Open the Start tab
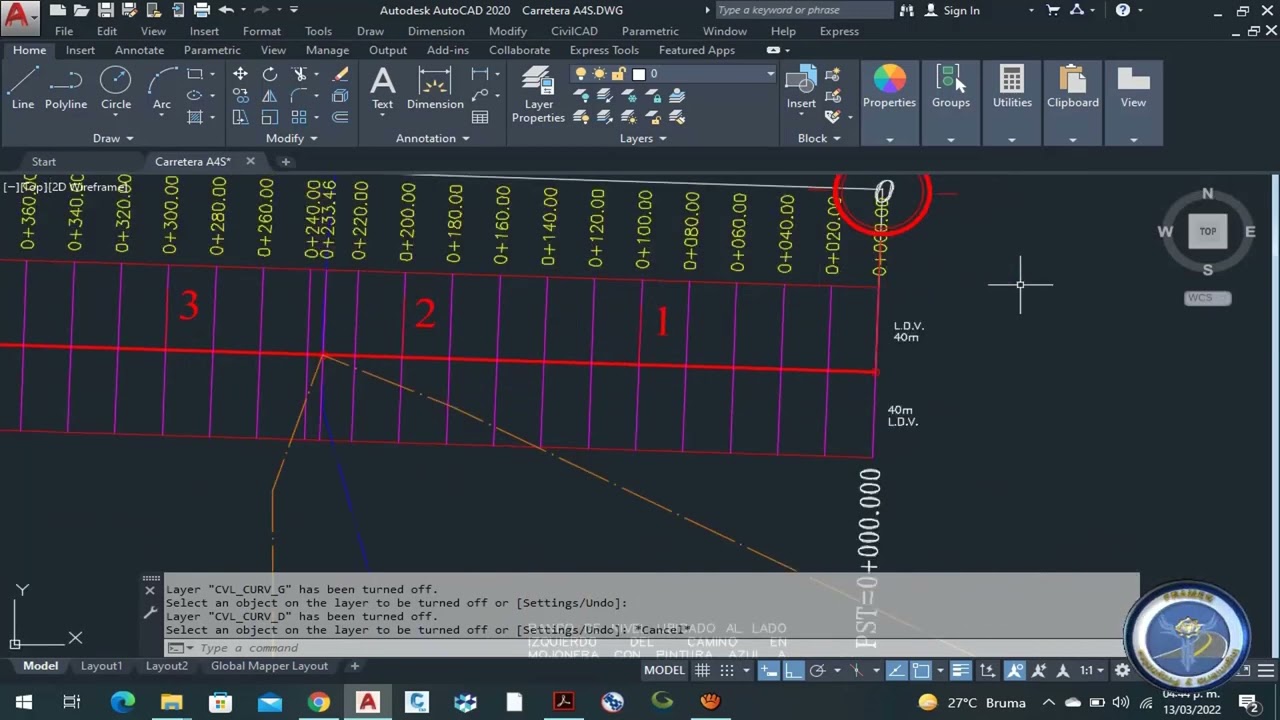1280x720 pixels. coord(44,161)
